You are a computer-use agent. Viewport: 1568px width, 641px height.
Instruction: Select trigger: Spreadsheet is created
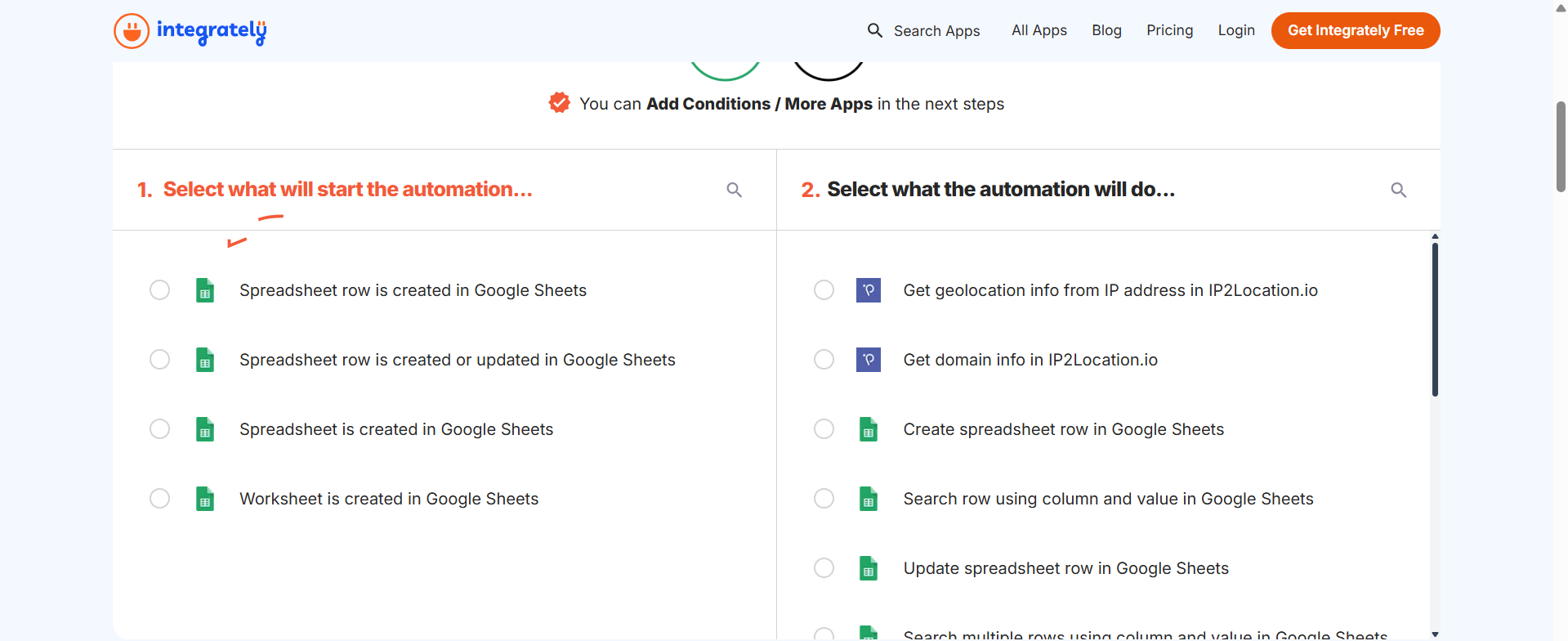click(160, 429)
